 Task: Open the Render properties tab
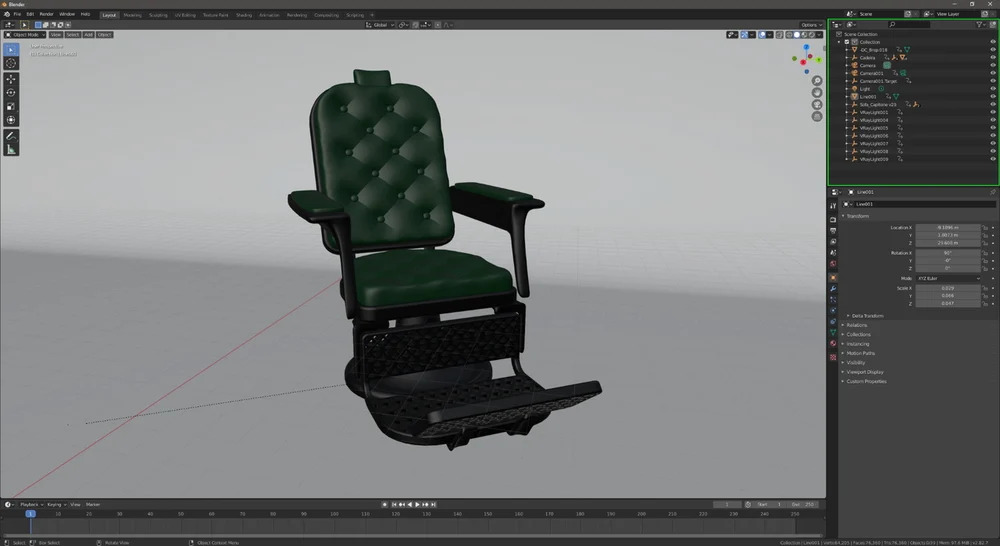tap(833, 219)
